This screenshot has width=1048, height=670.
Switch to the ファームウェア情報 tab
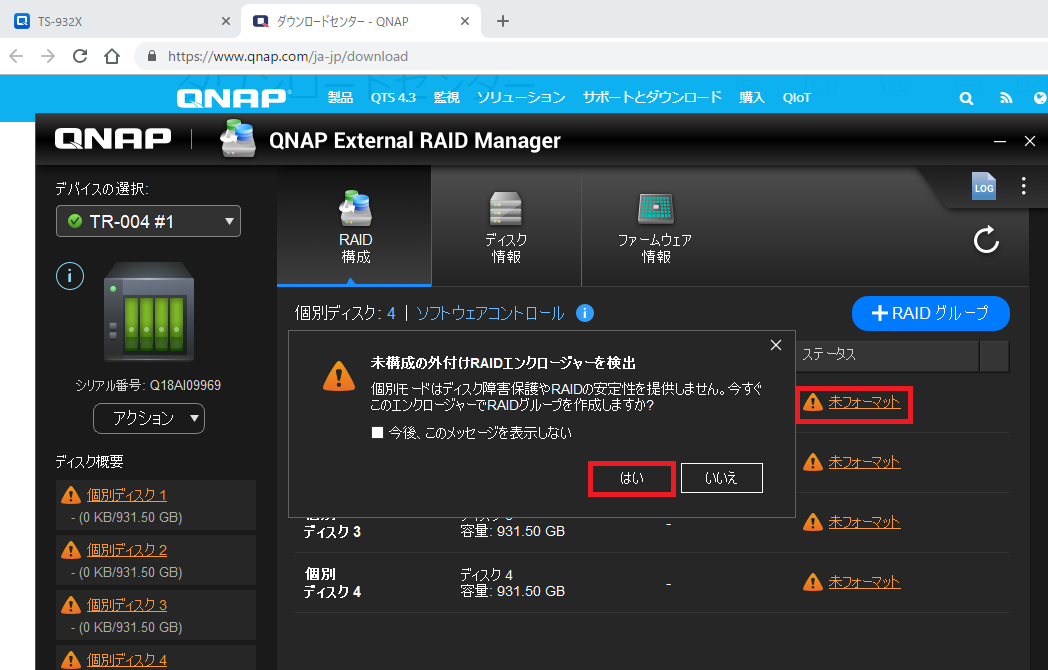(655, 227)
